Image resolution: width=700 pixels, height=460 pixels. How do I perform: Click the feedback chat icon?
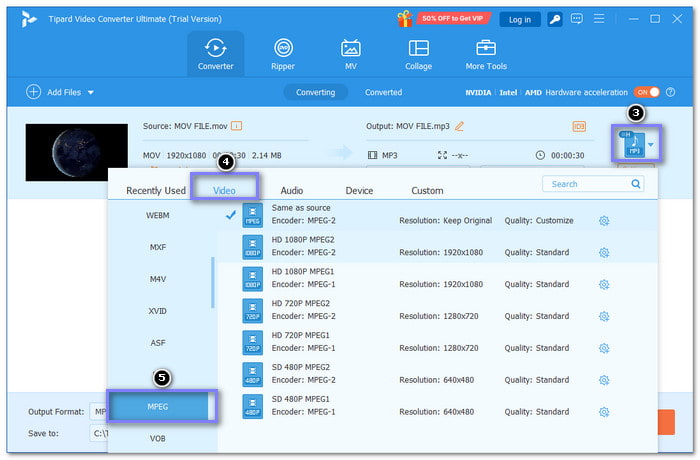576,19
